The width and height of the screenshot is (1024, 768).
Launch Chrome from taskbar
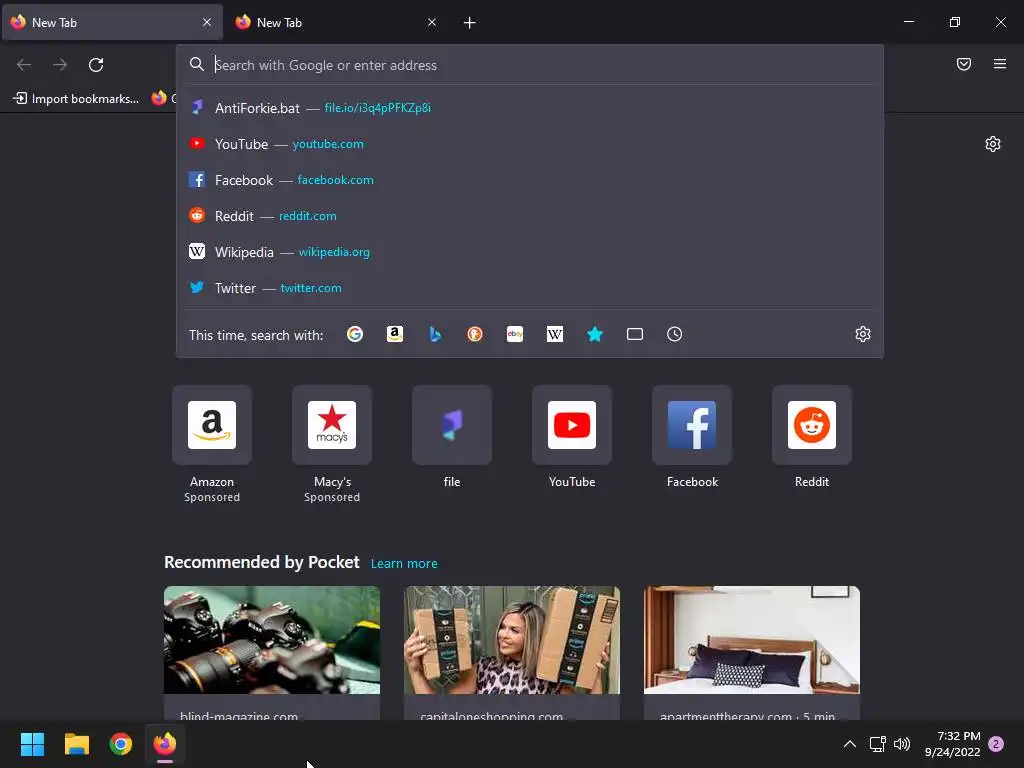click(x=121, y=744)
